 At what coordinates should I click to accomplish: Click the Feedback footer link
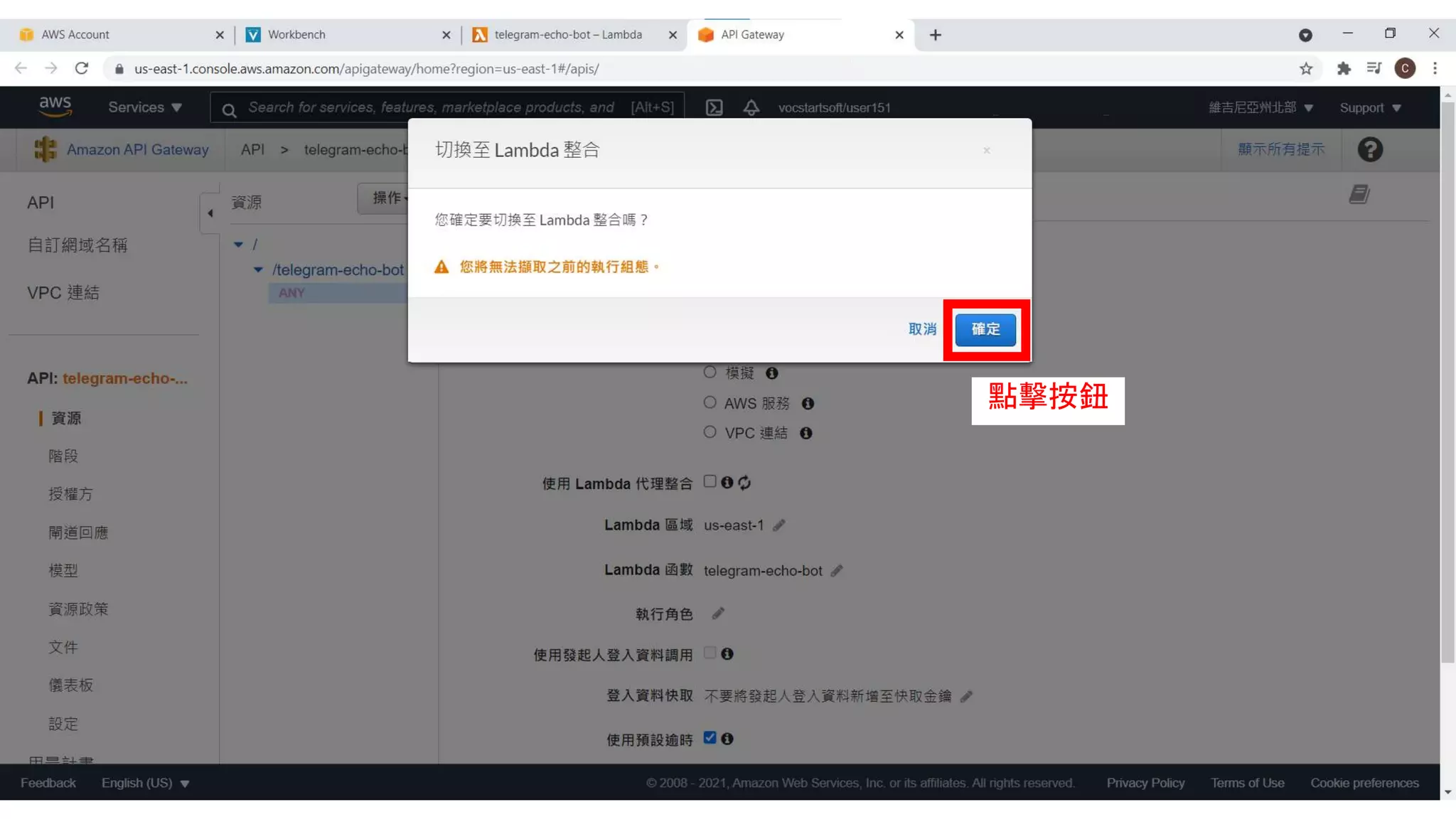point(48,783)
